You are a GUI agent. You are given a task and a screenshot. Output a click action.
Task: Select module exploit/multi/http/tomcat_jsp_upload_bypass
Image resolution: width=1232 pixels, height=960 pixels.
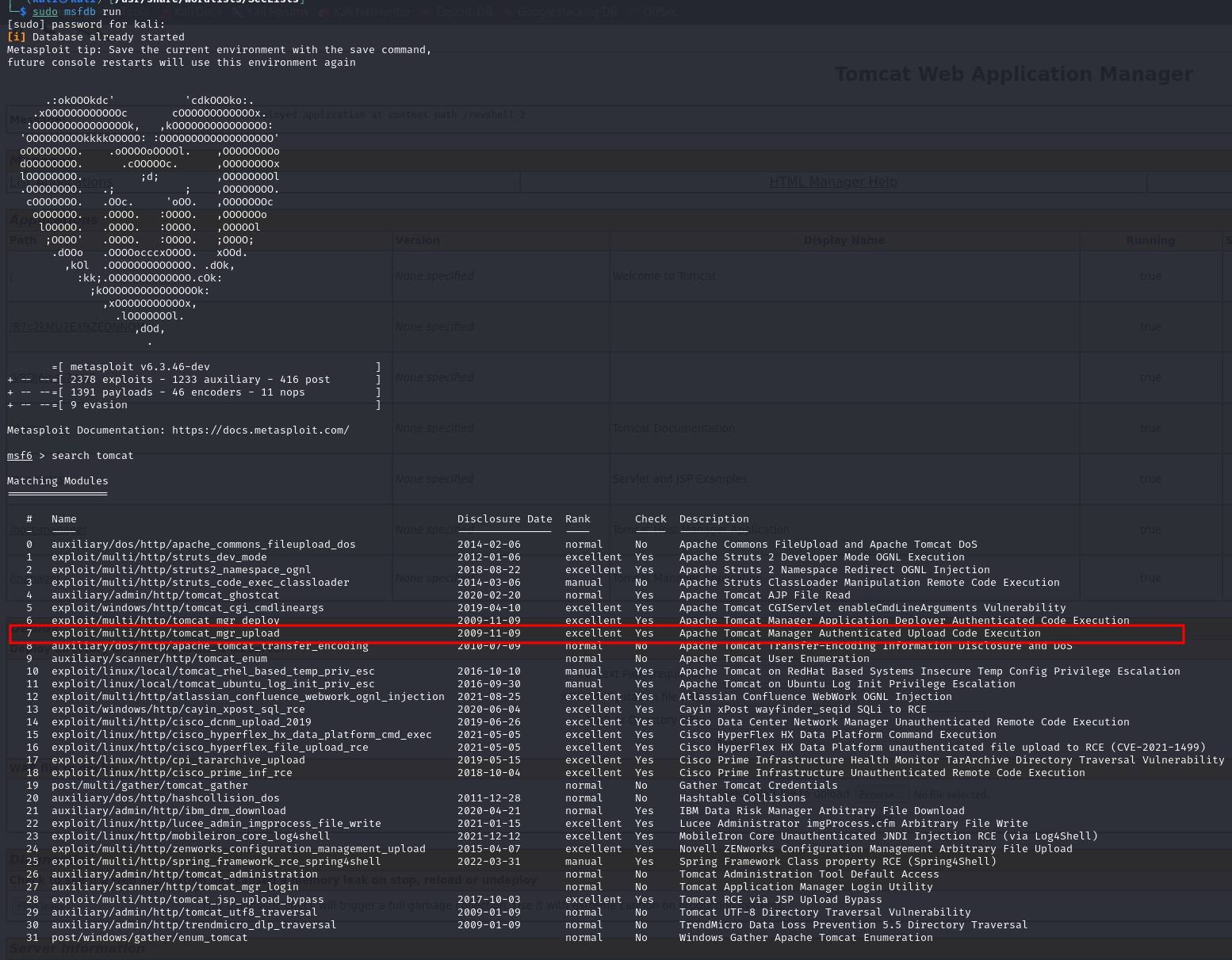coord(188,900)
